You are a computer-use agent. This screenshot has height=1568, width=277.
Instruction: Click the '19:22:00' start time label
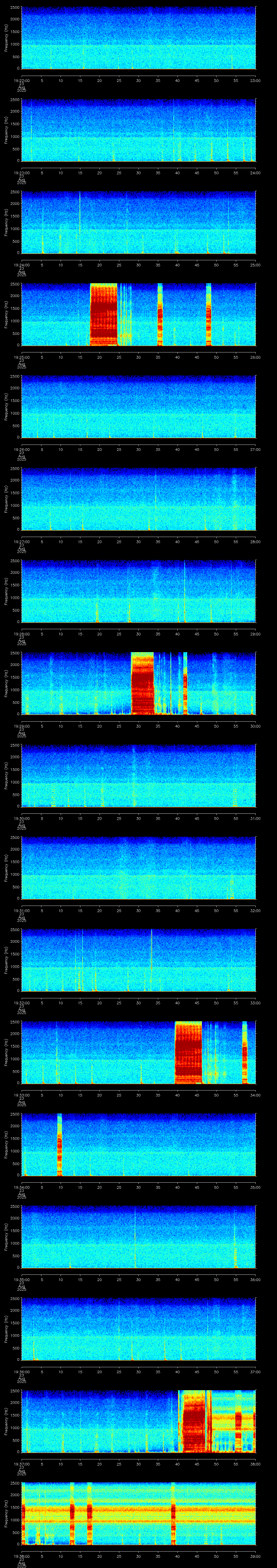tap(22, 80)
